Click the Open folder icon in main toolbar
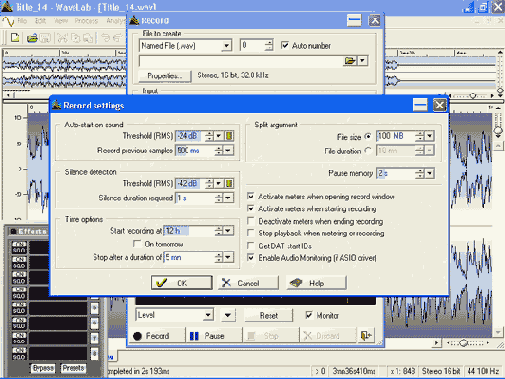Screen dimensions: 505x379 [x=32, y=38]
